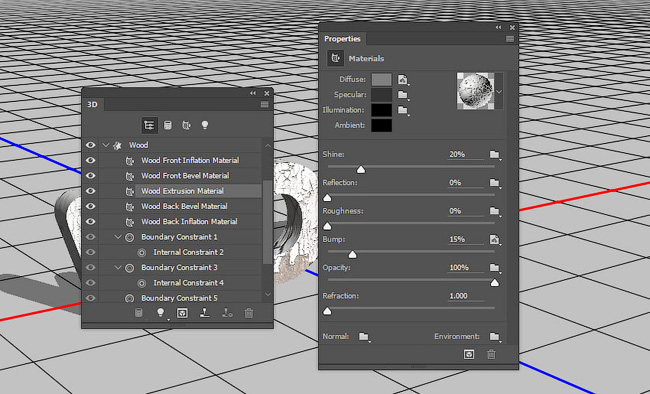Select the 3D panel tab

(x=92, y=105)
